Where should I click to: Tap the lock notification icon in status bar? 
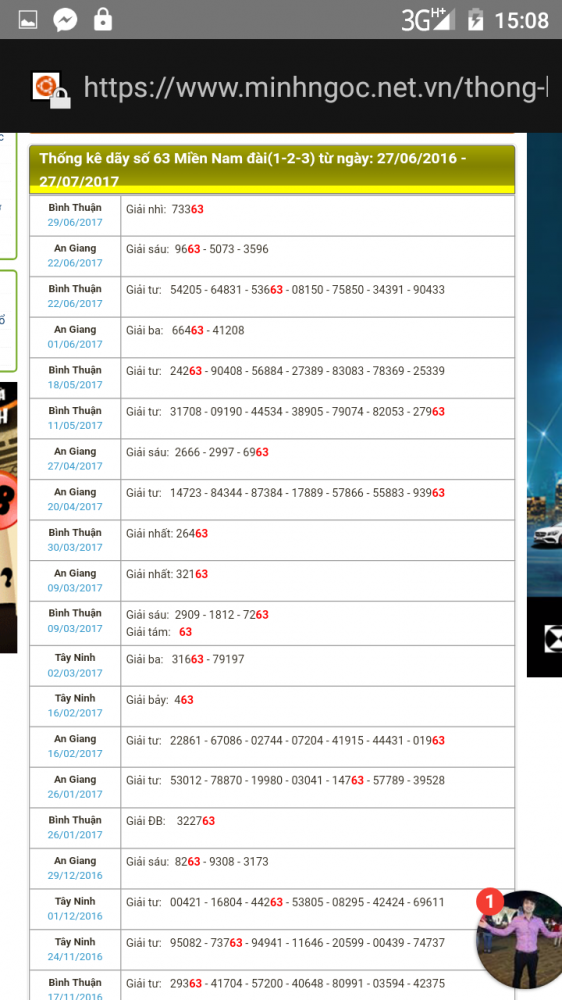[x=103, y=19]
